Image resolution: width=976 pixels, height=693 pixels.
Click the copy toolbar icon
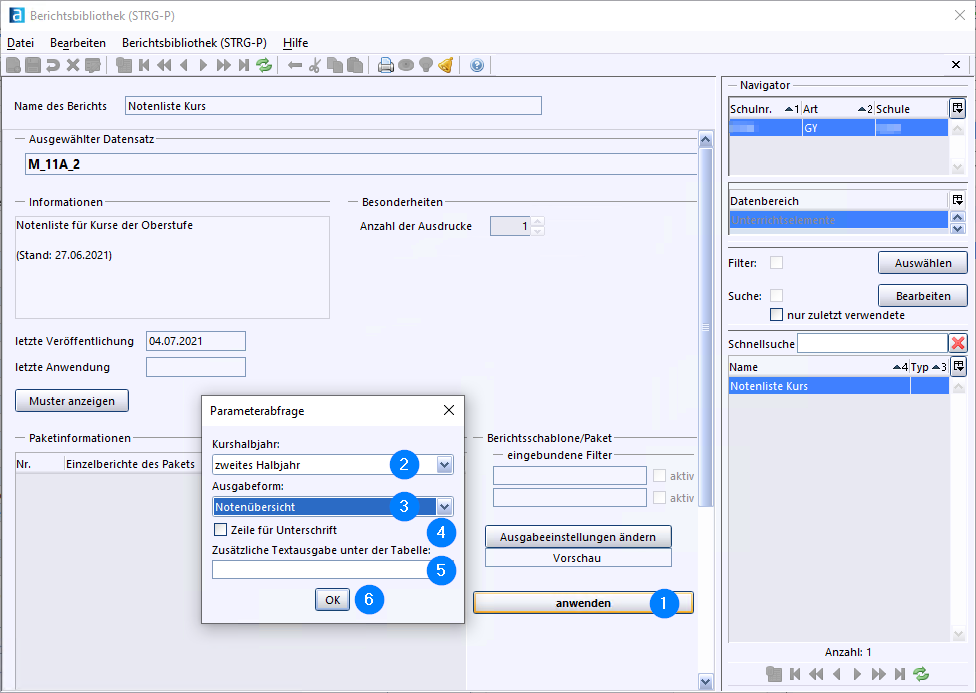335,65
